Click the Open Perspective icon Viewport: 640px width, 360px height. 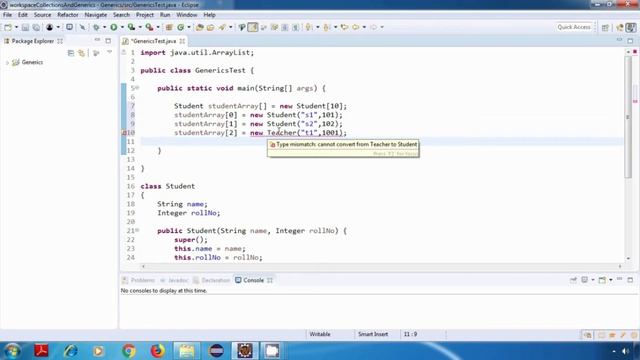pyautogui.click(x=605, y=27)
